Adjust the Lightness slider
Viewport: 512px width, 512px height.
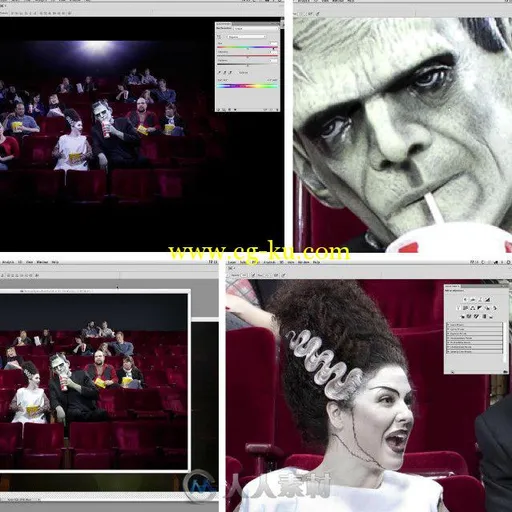pos(247,64)
